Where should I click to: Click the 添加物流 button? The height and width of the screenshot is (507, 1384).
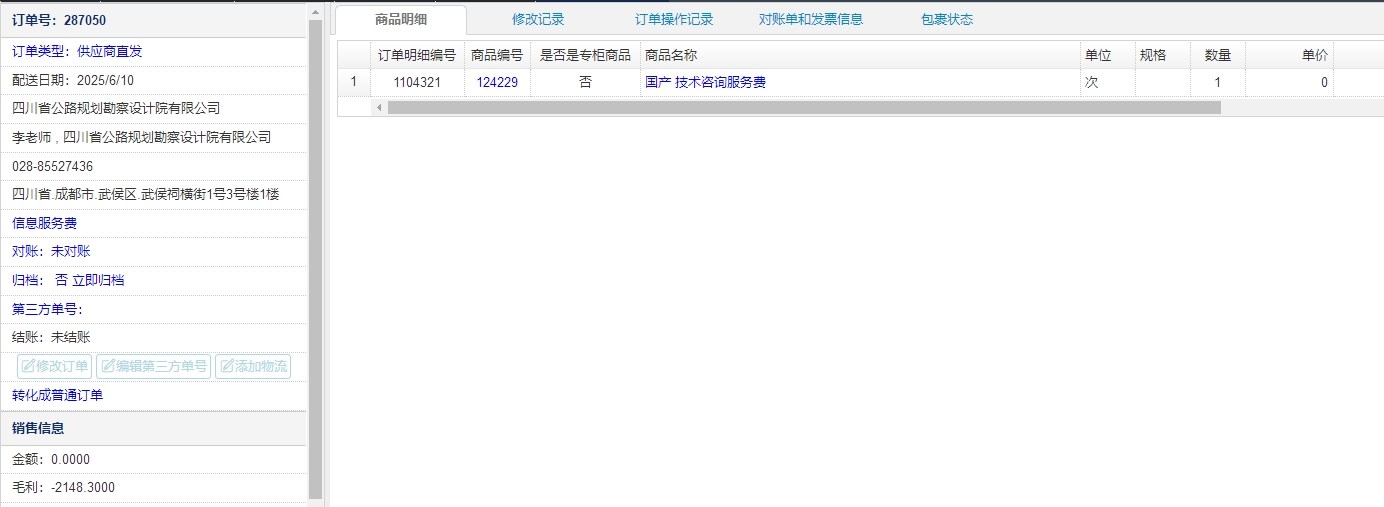point(253,366)
